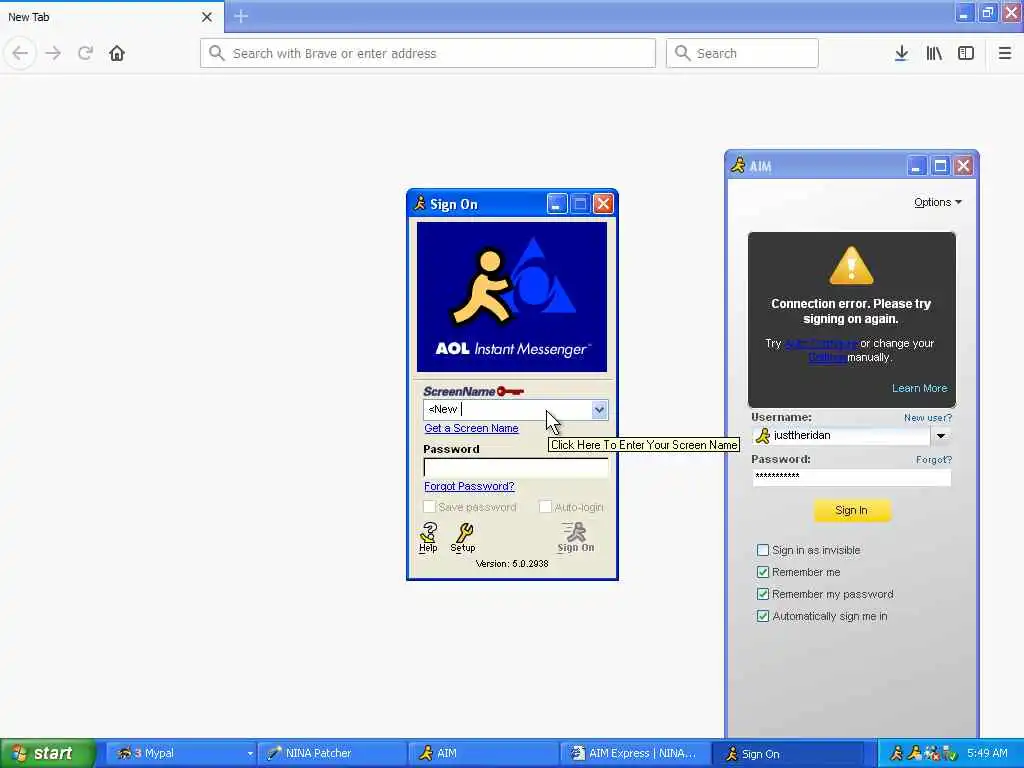Click the browser Search field
1024x768 pixels.
(742, 53)
